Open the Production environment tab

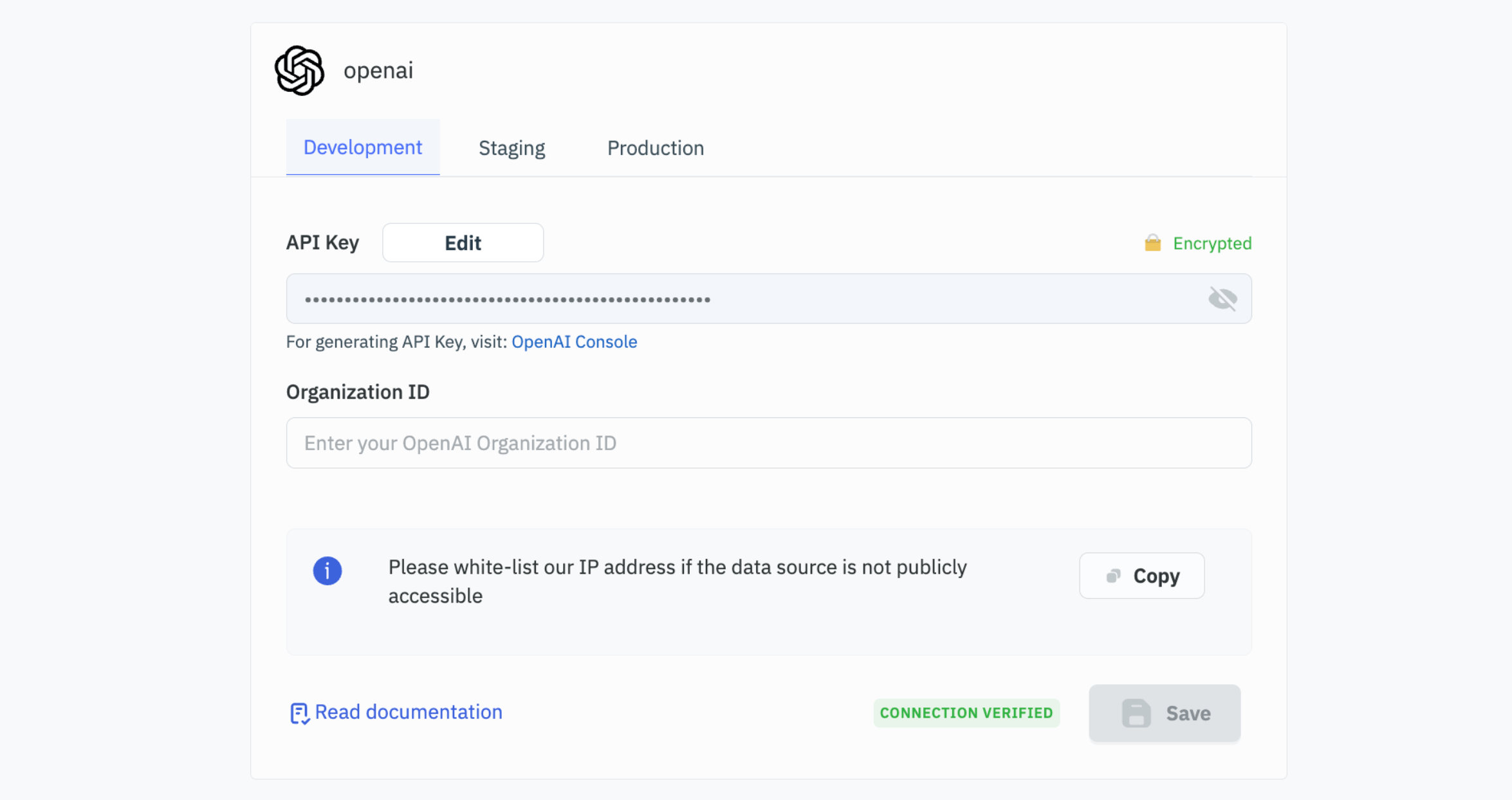pos(655,147)
